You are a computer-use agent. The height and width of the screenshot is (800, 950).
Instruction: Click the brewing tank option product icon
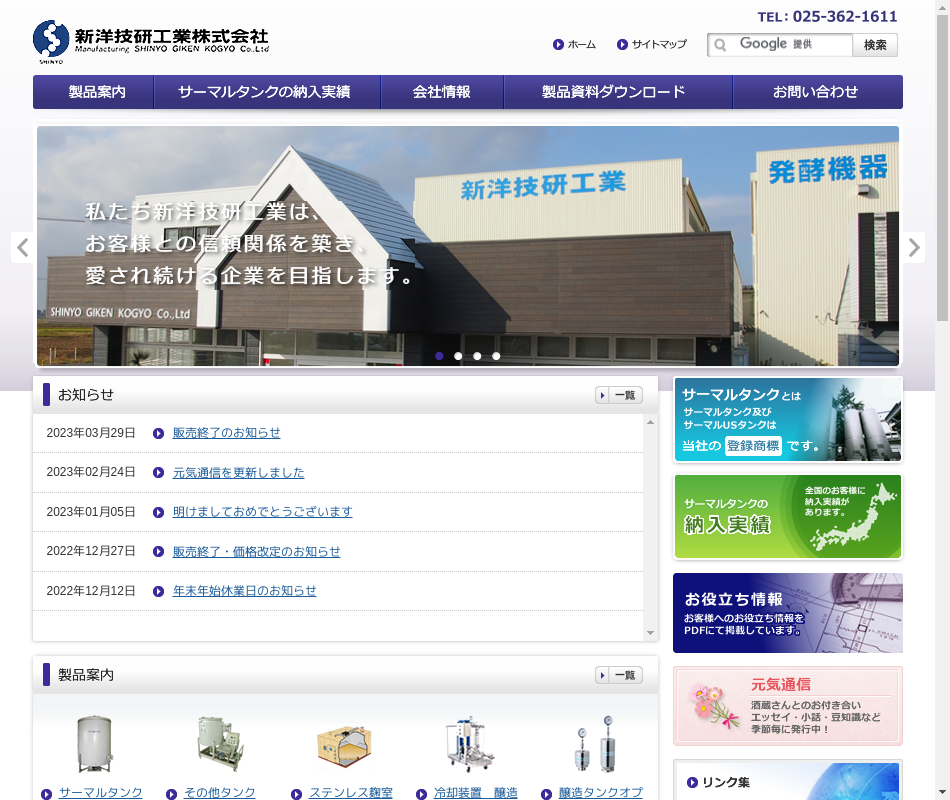[x=594, y=744]
